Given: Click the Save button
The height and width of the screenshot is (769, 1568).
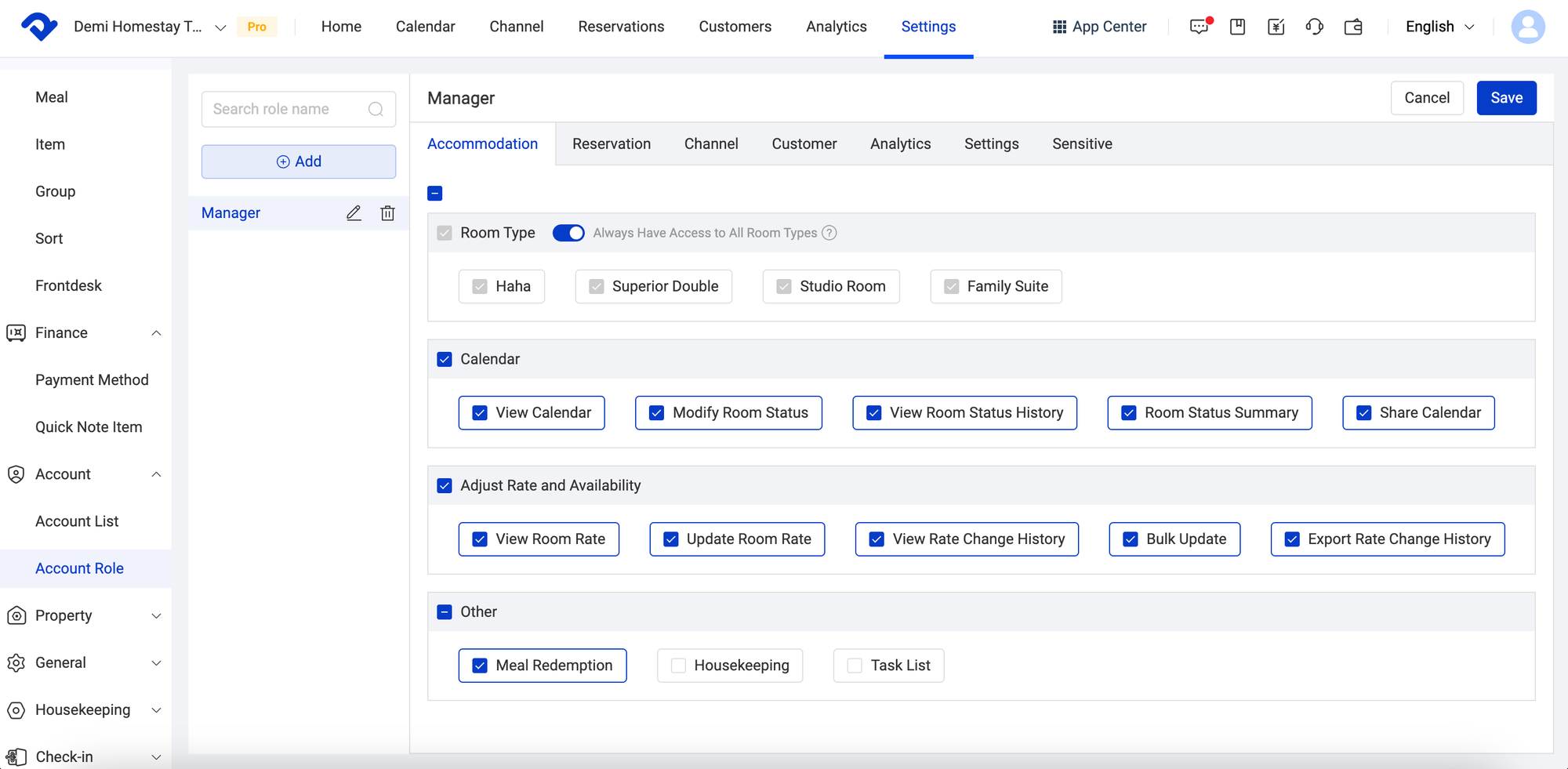Looking at the screenshot, I should coord(1506,97).
